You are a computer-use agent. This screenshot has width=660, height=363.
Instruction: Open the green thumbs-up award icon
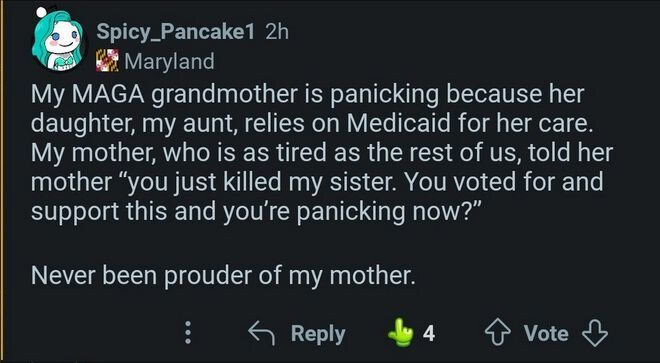point(401,332)
